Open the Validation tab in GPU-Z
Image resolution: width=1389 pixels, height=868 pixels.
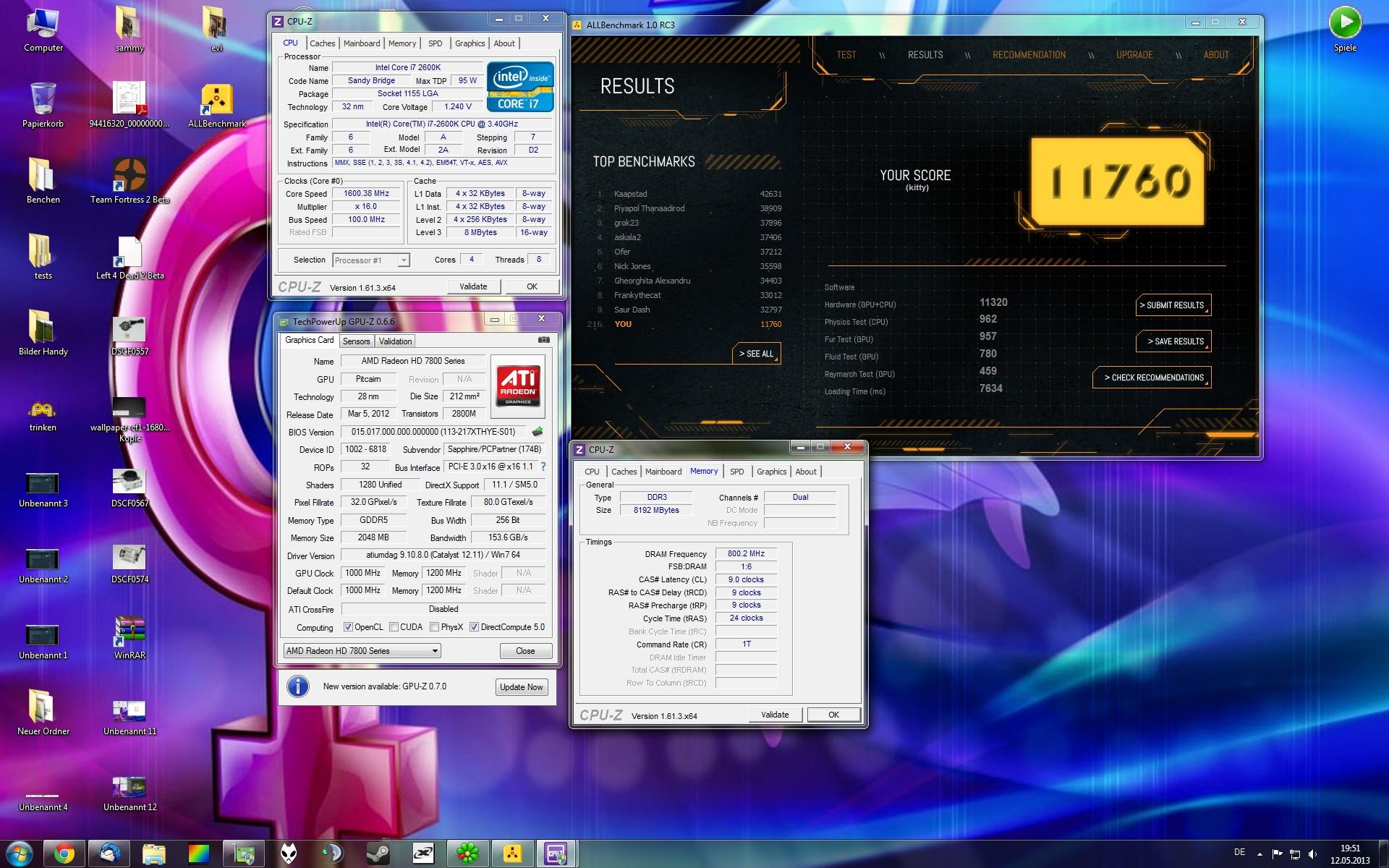tap(395, 341)
